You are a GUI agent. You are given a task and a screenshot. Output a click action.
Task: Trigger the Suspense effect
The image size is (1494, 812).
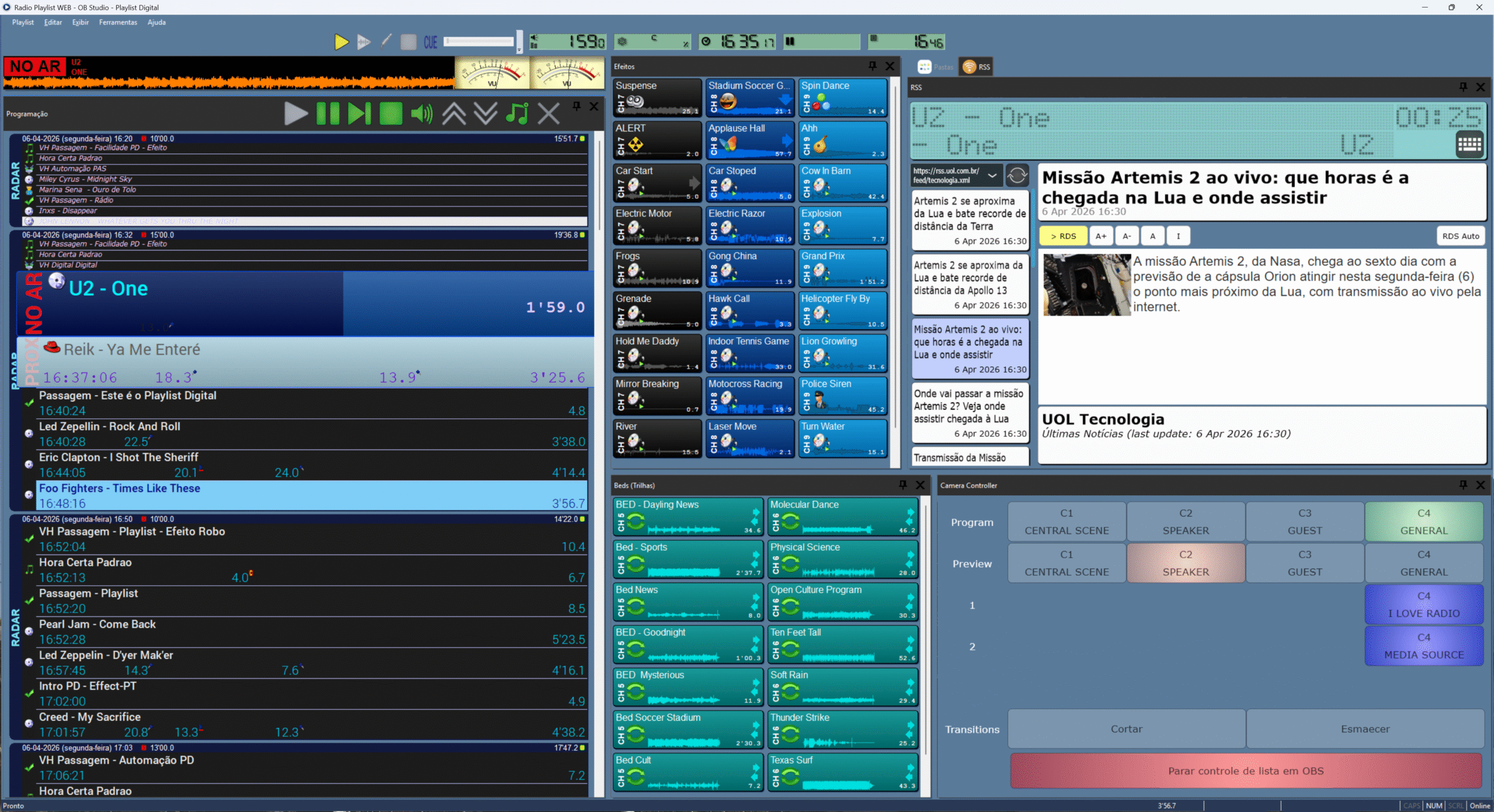coord(657,97)
